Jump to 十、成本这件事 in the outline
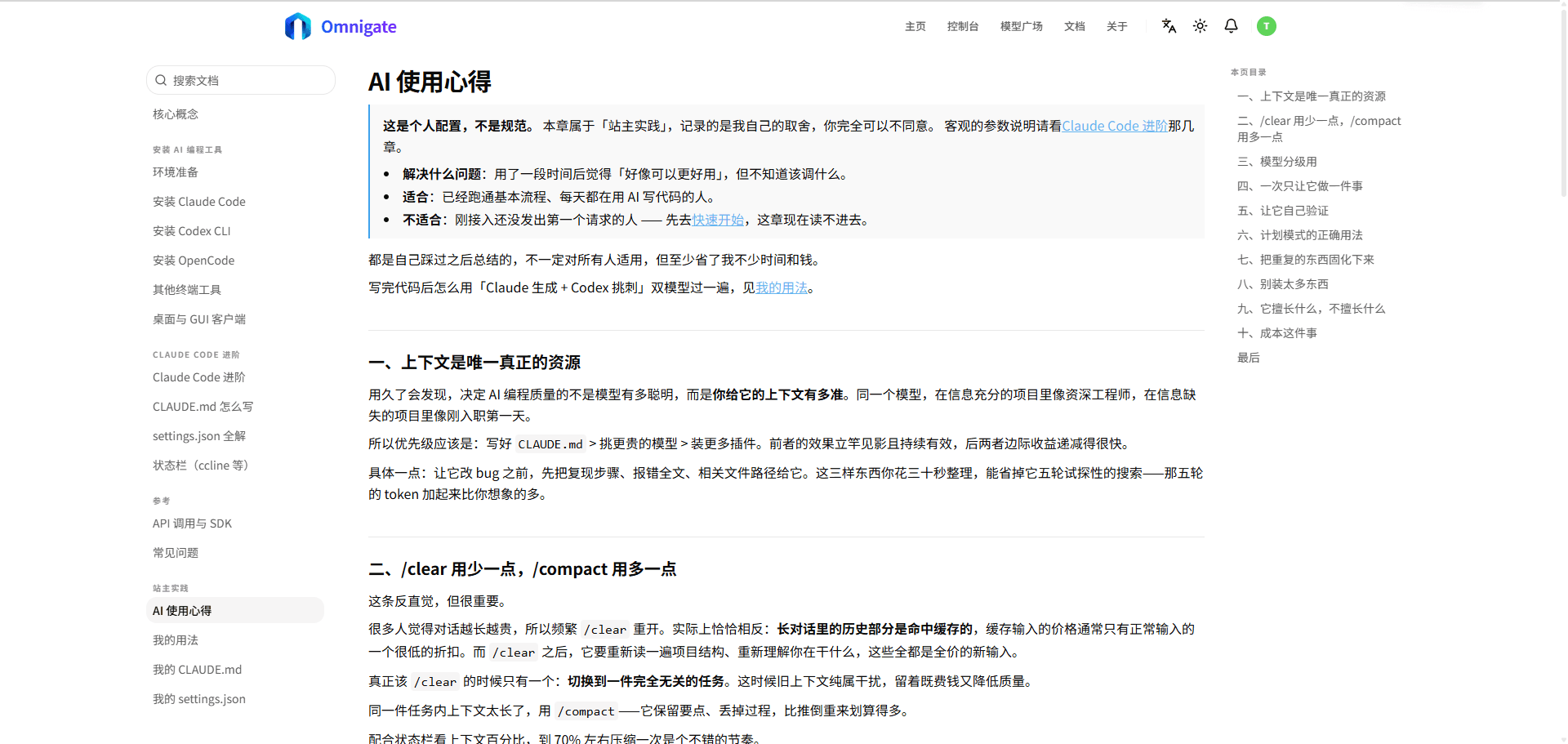The width and height of the screenshot is (1568, 744). 1277,333
